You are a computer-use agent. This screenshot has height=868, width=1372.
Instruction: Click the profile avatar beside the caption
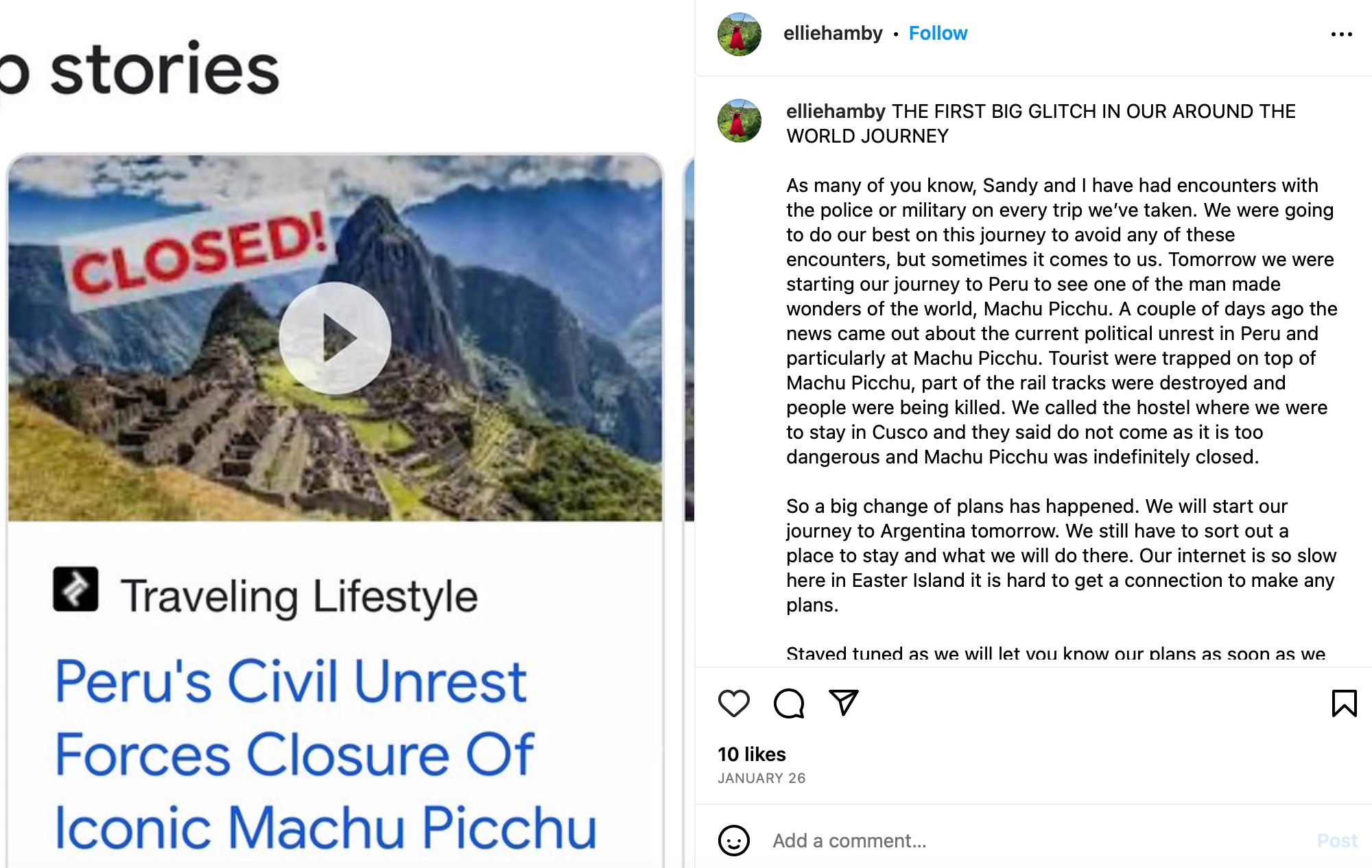pyautogui.click(x=739, y=121)
